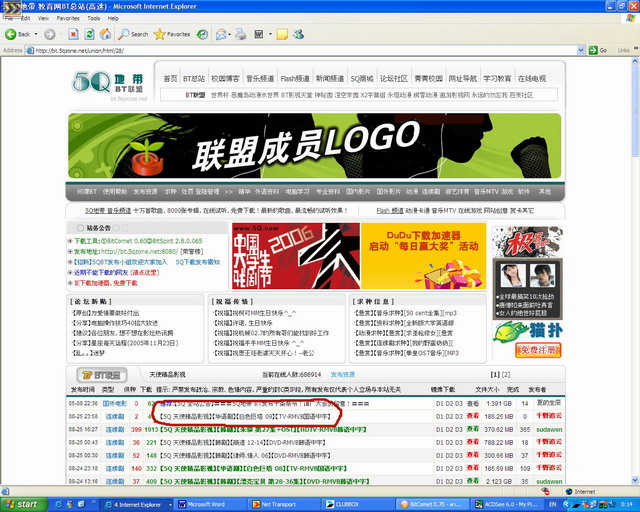Open the Favorites pane with star icon
Image resolution: width=640 pixels, height=512 pixels.
tap(172, 34)
